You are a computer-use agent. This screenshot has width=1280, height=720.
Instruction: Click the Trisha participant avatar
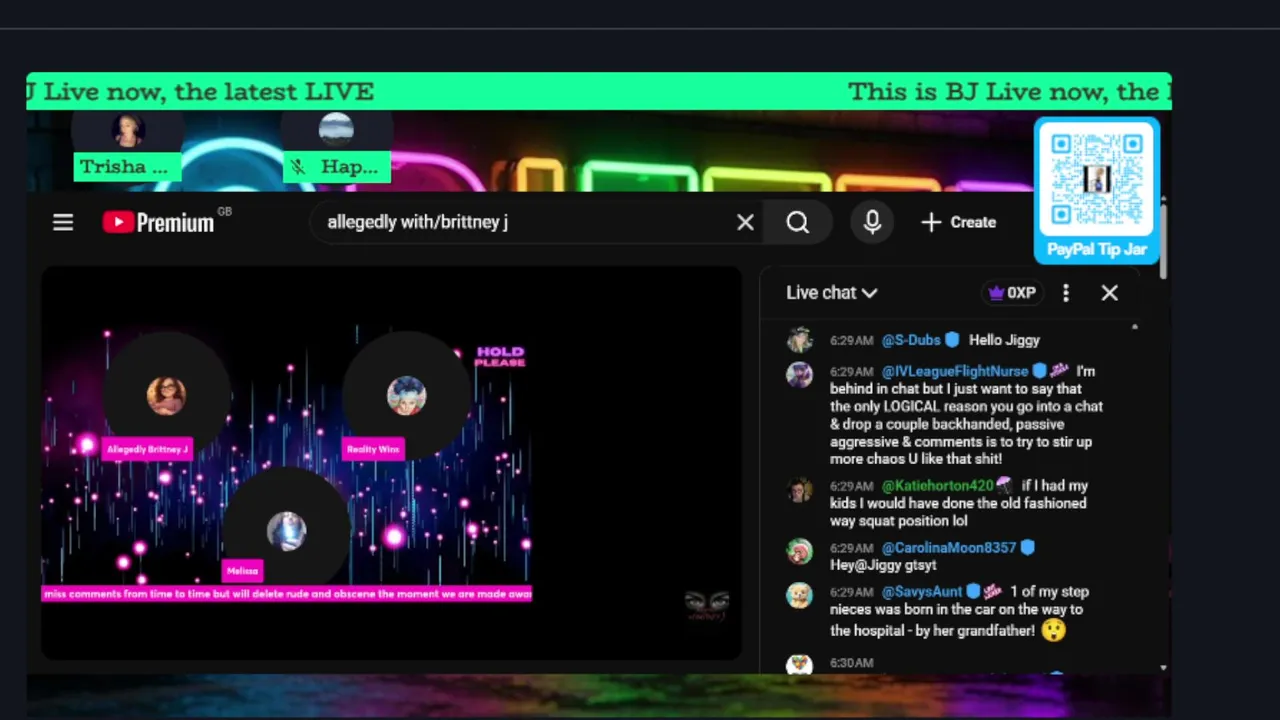pos(128,129)
